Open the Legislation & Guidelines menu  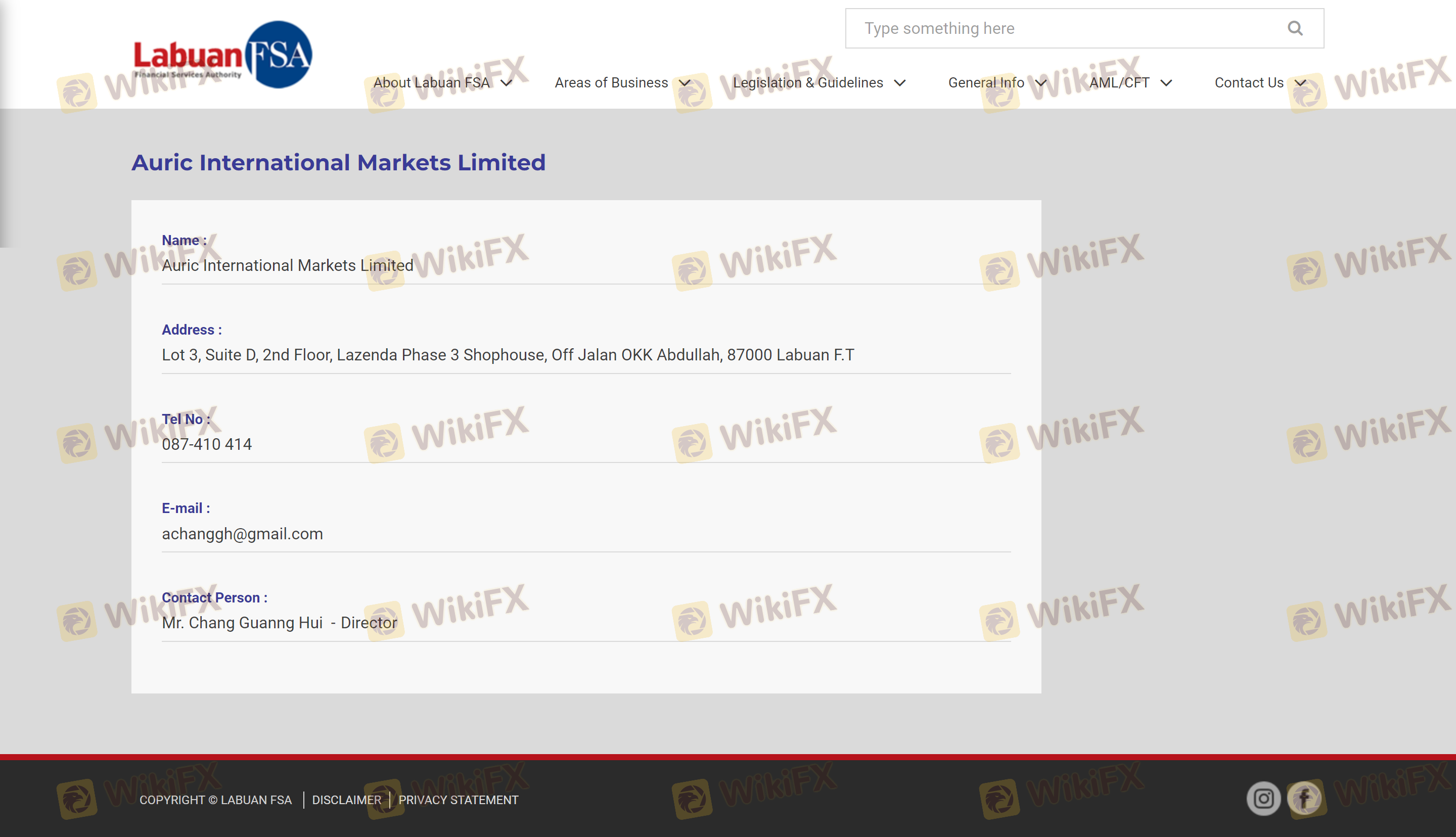pos(807,83)
